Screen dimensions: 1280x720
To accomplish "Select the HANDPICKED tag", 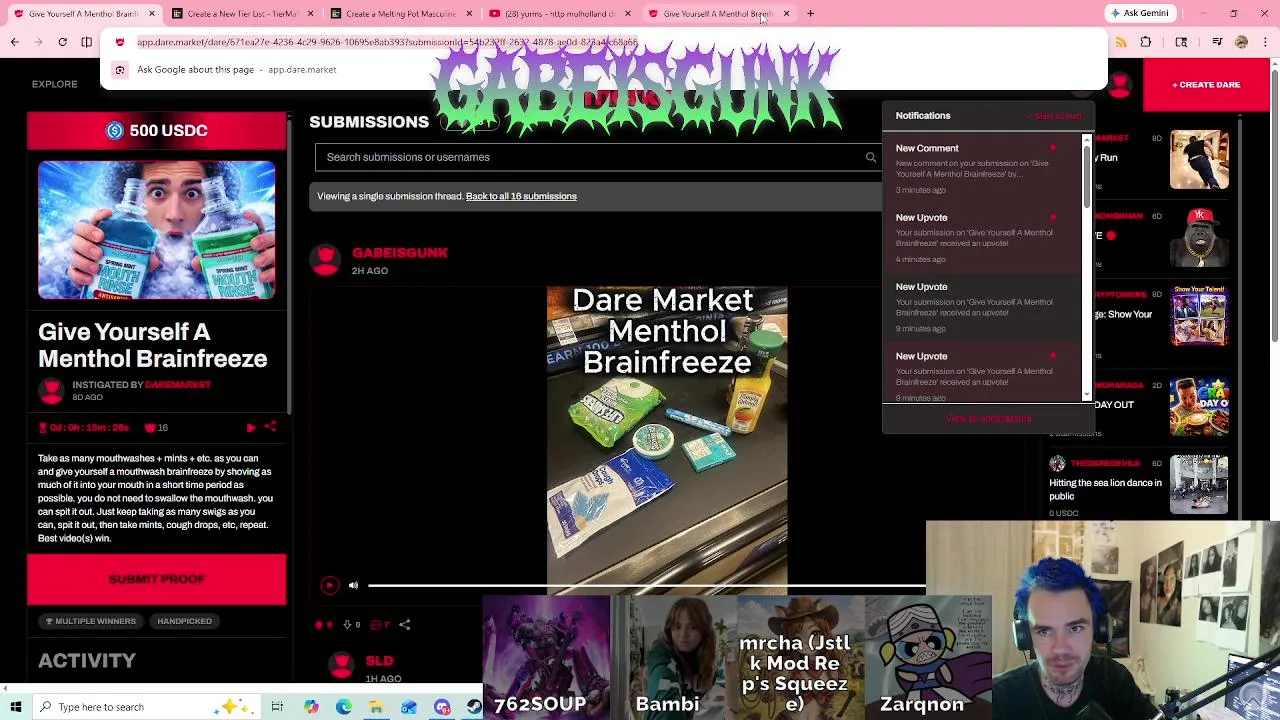I will (x=184, y=621).
